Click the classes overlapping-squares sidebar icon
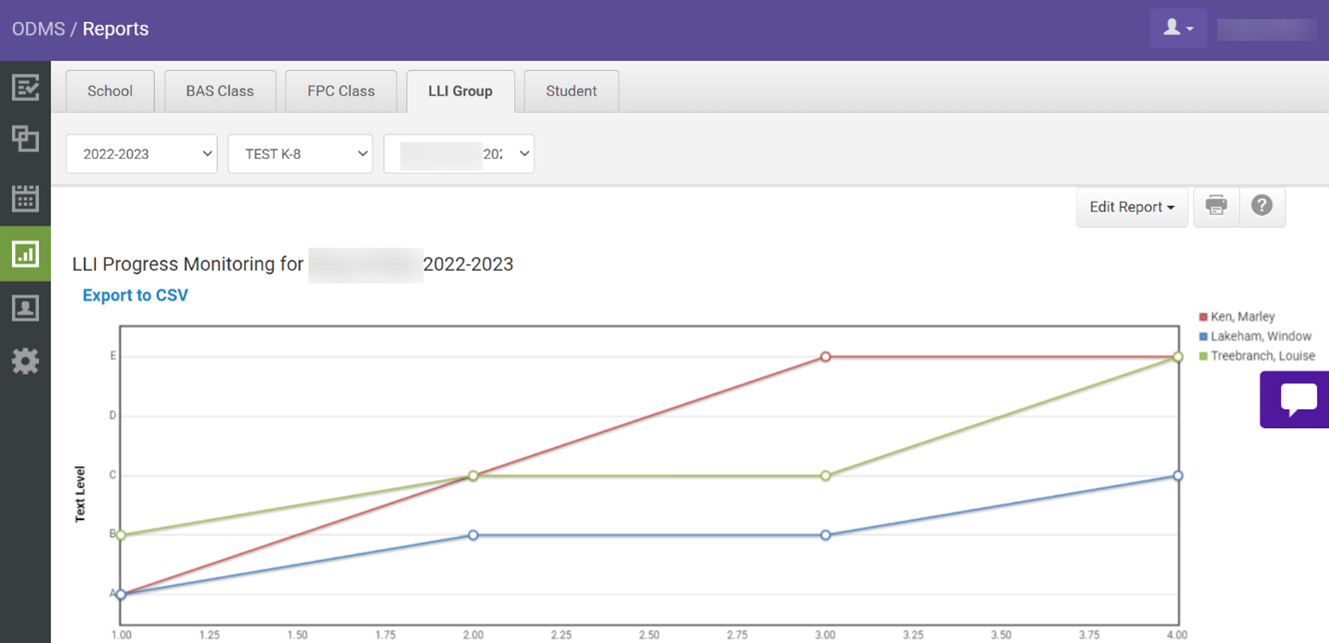 (25, 140)
